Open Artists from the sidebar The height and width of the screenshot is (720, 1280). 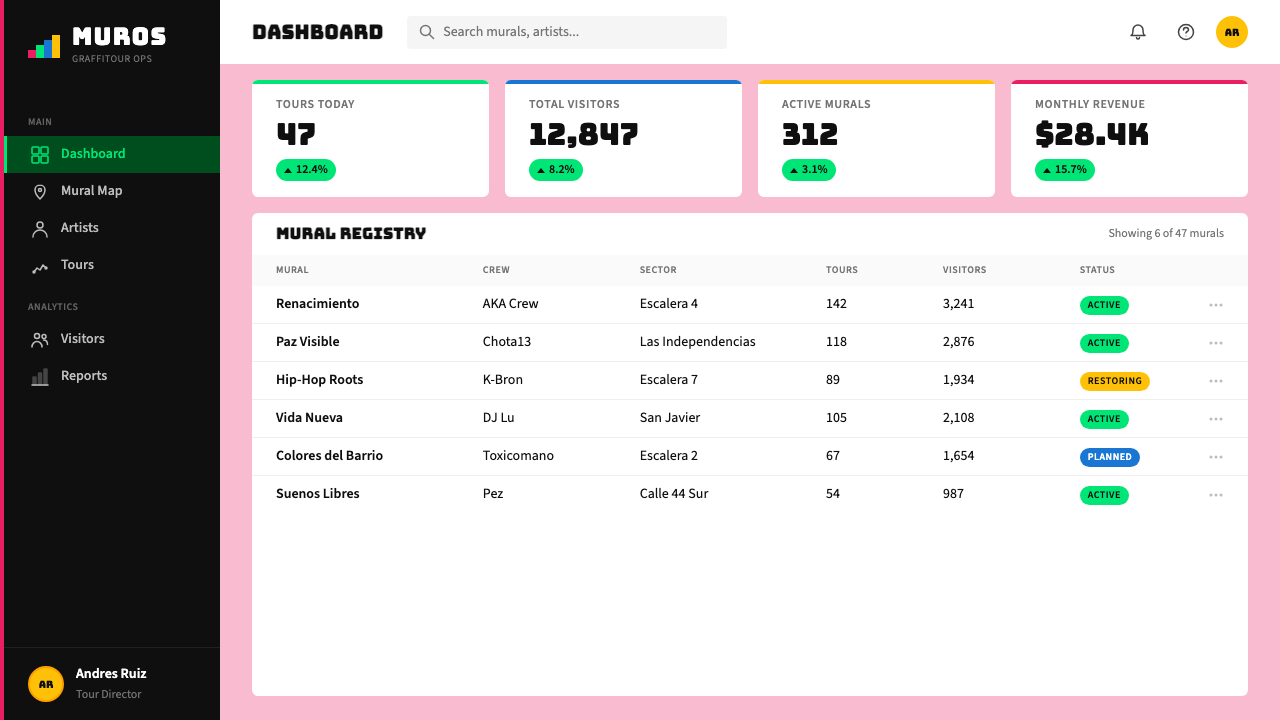pyautogui.click(x=112, y=228)
